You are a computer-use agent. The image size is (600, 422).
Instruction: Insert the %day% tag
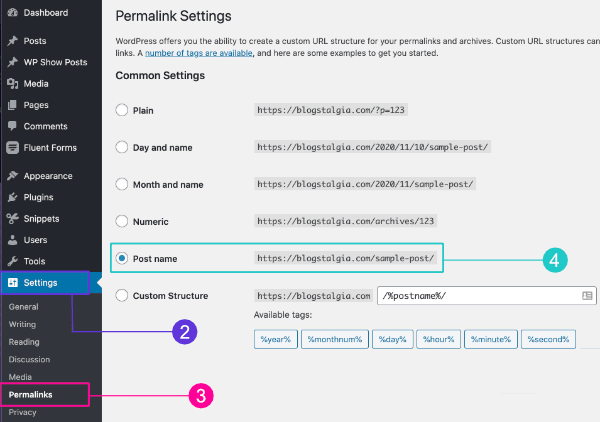coord(393,339)
